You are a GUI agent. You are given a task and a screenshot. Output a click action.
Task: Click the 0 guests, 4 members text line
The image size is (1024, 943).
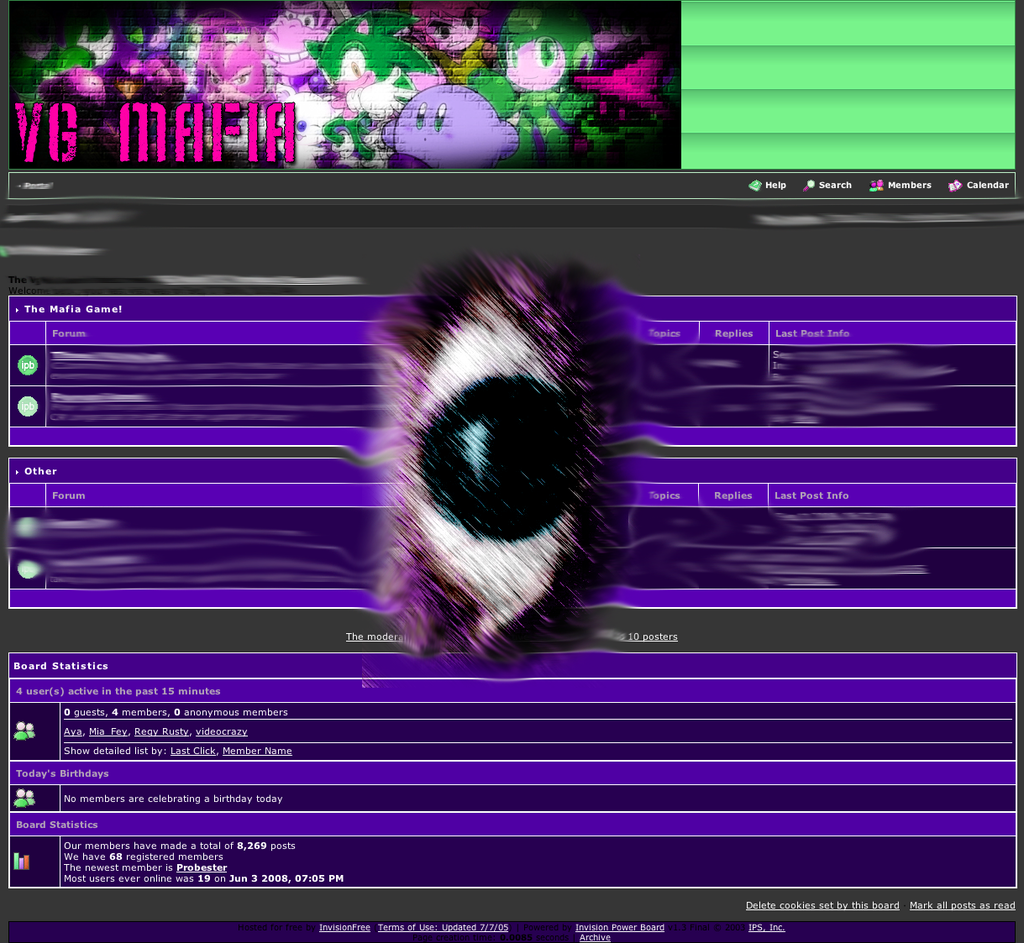click(x=176, y=712)
